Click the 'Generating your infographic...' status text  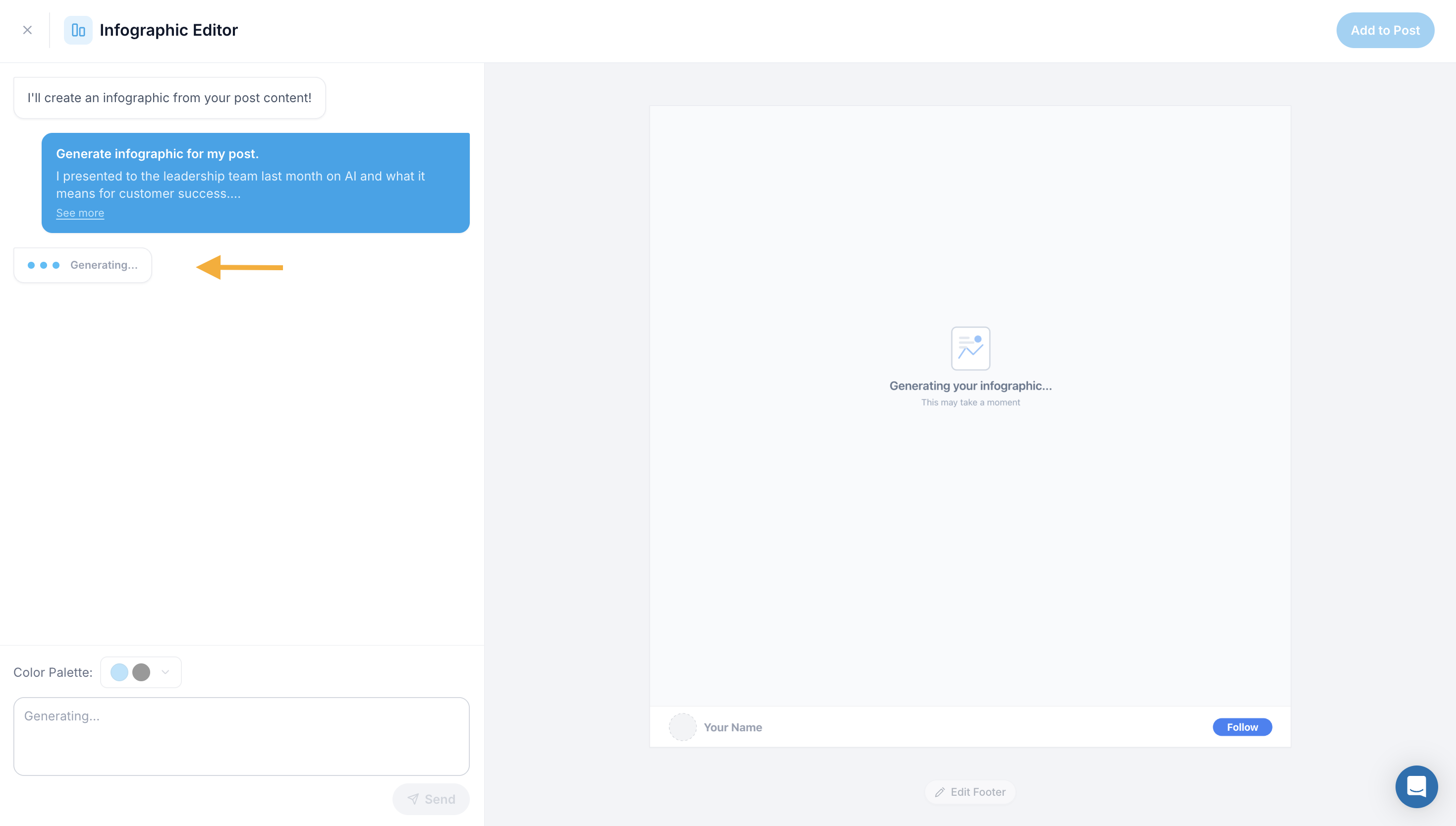tap(970, 386)
